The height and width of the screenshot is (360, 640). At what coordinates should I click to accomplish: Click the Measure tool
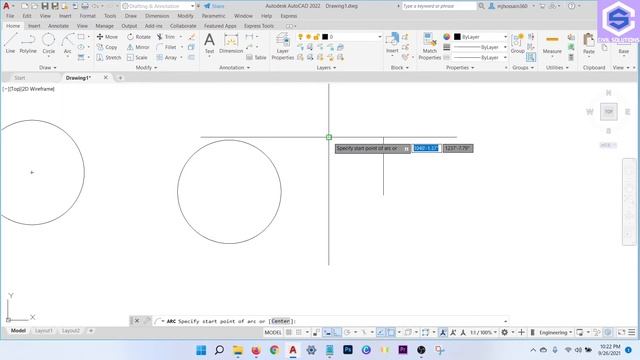[552, 43]
